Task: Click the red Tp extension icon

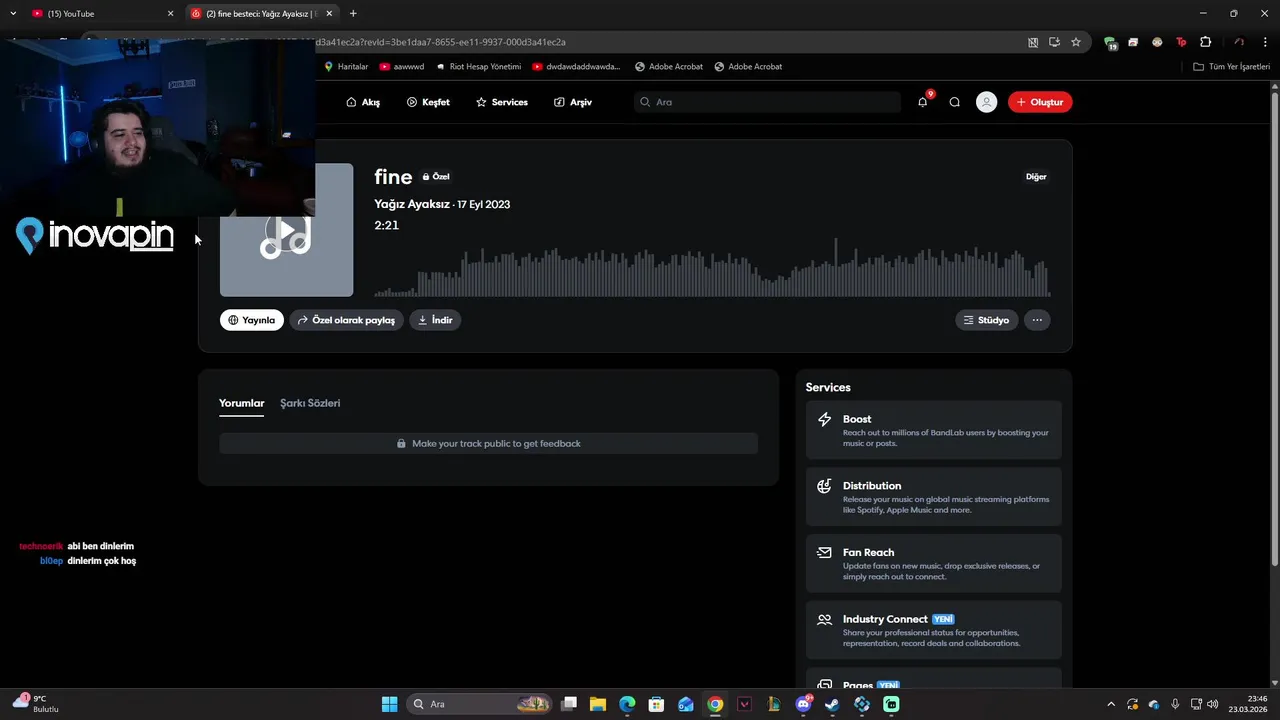Action: pos(1181,42)
